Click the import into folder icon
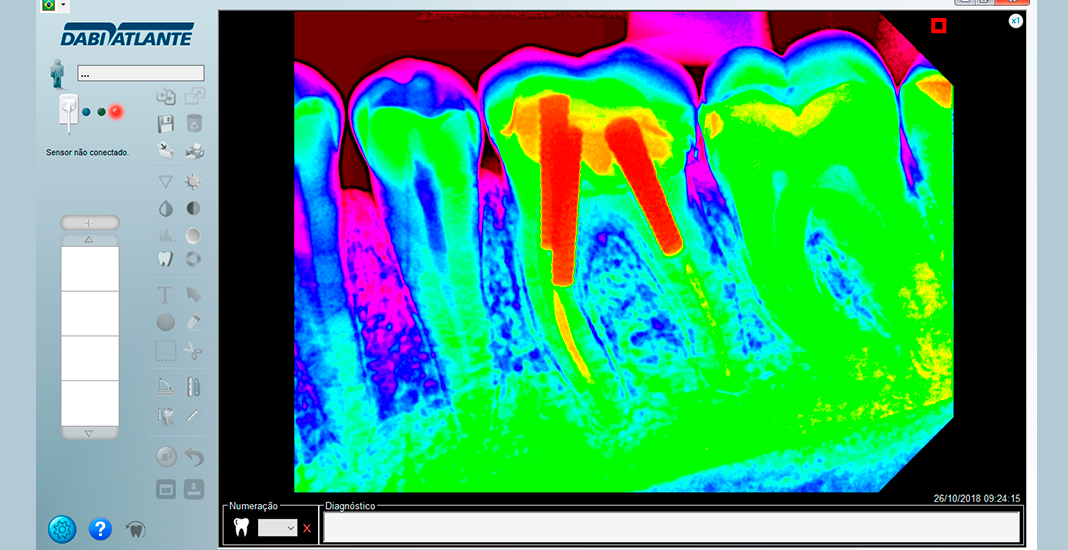1068x550 pixels. 166,151
